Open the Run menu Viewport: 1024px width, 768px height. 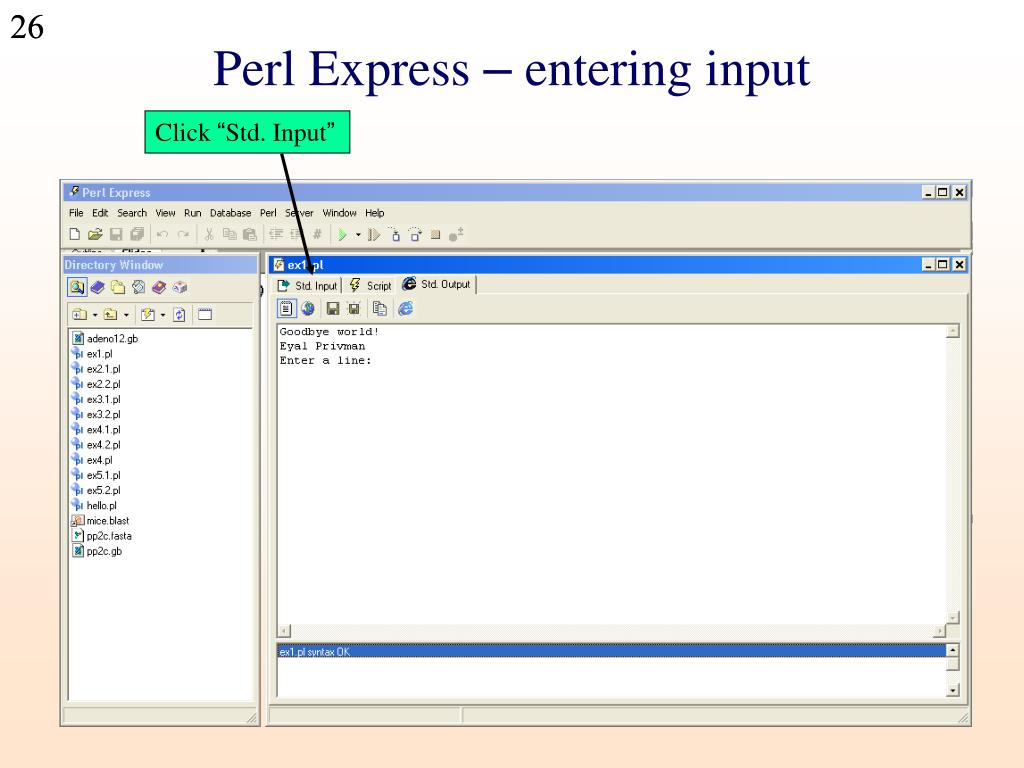point(193,213)
